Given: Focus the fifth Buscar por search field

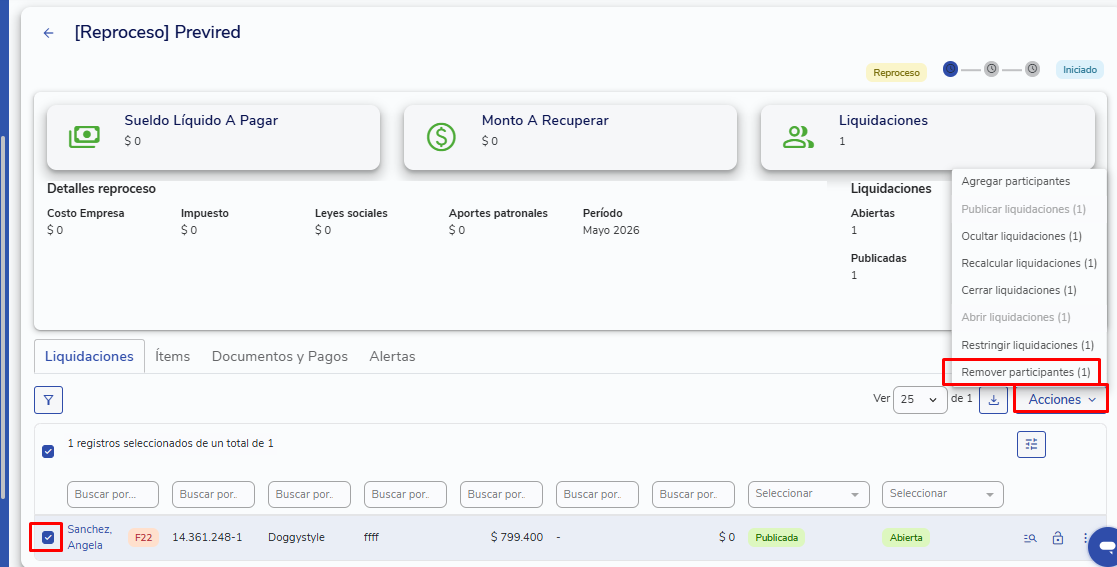Looking at the screenshot, I should tap(502, 494).
